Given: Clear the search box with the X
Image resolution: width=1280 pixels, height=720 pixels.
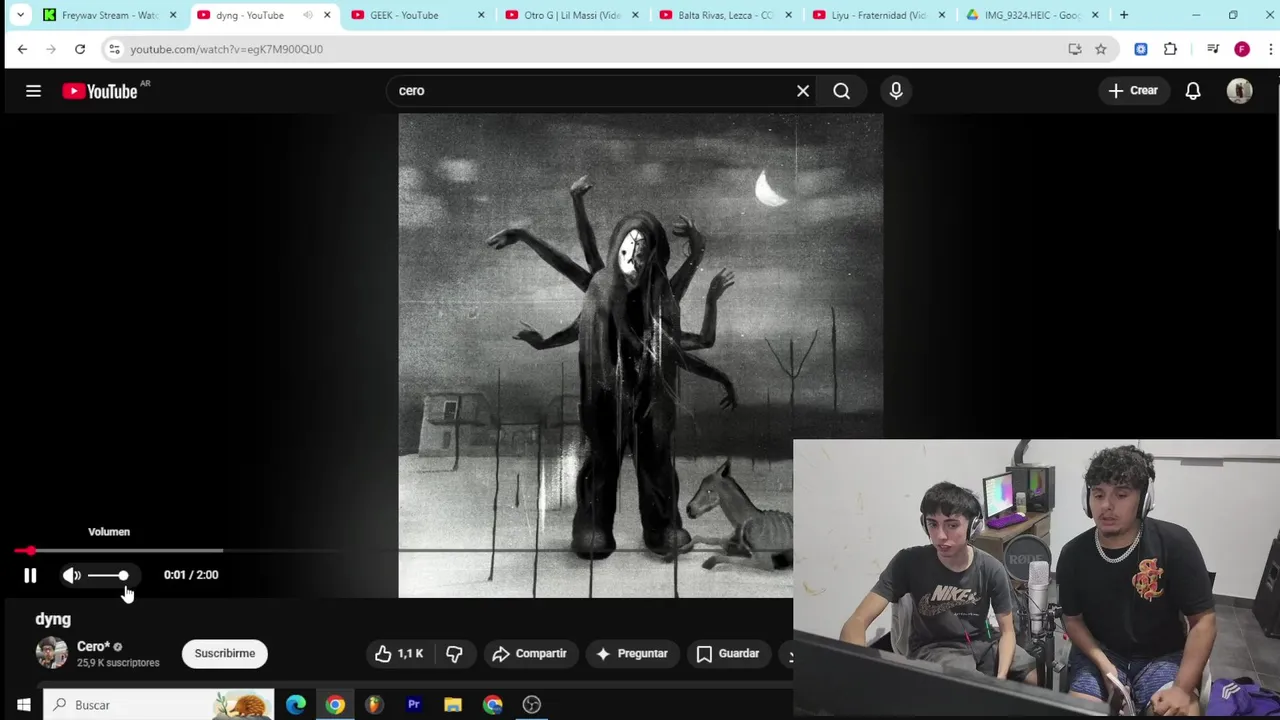Looking at the screenshot, I should point(803,91).
